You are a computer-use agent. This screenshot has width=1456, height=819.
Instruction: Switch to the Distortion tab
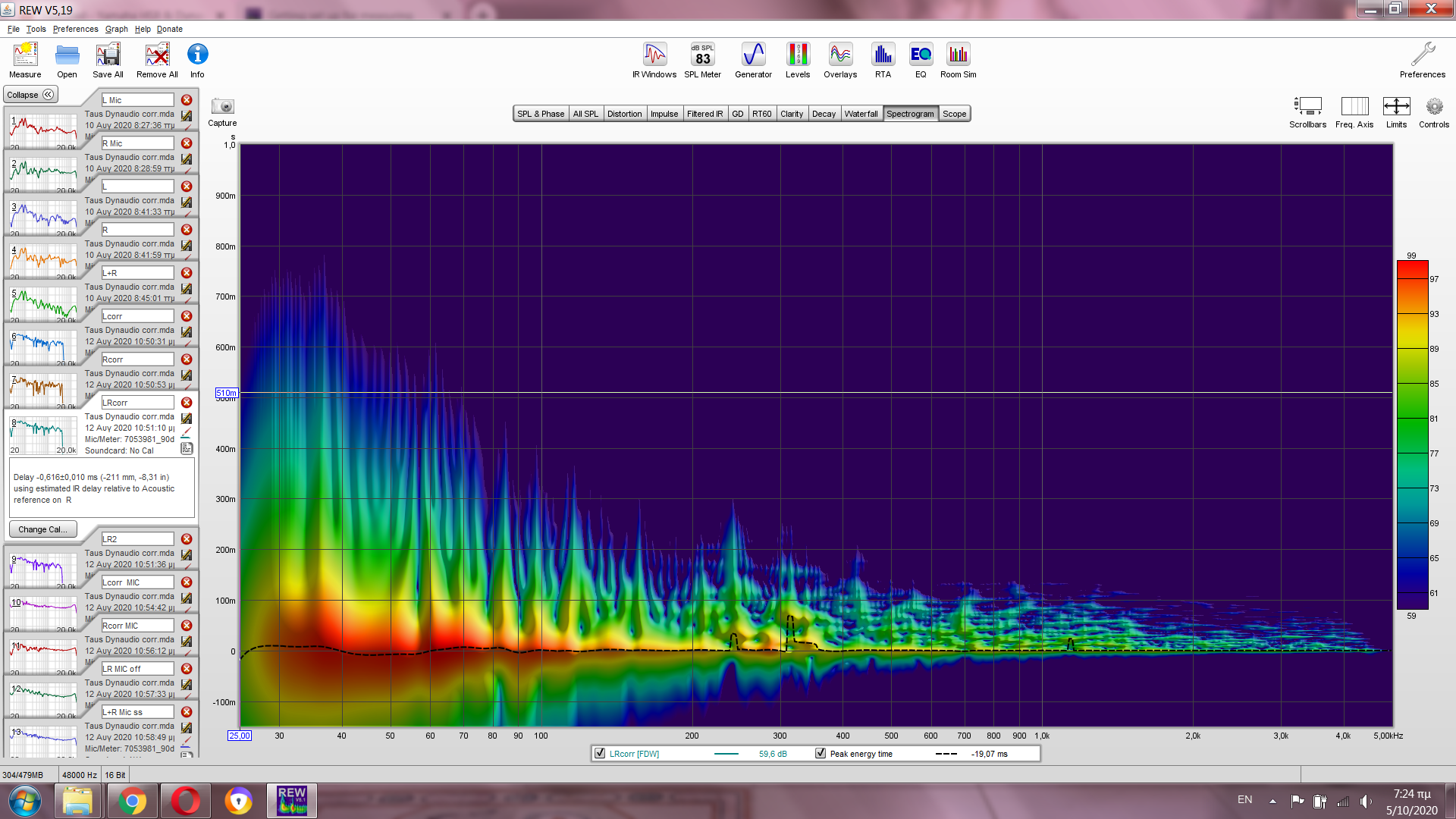(624, 114)
